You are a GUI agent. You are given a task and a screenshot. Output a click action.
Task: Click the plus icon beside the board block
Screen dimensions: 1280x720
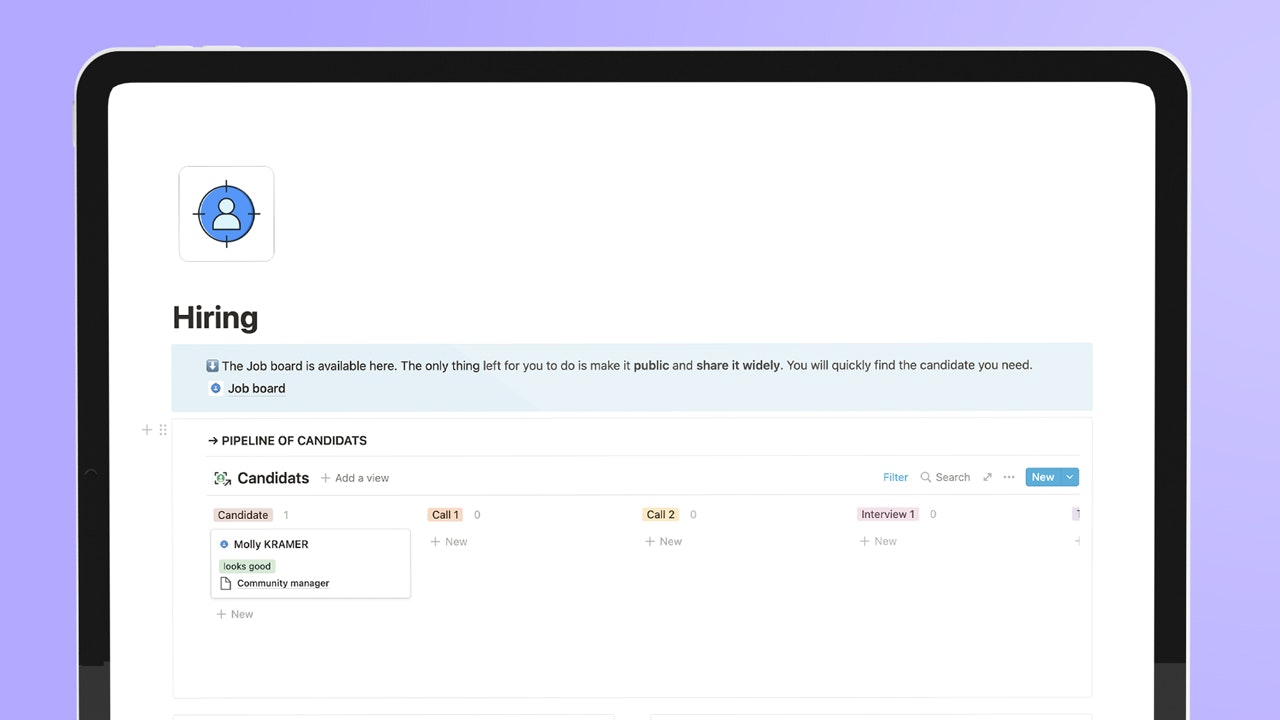pyautogui.click(x=146, y=429)
